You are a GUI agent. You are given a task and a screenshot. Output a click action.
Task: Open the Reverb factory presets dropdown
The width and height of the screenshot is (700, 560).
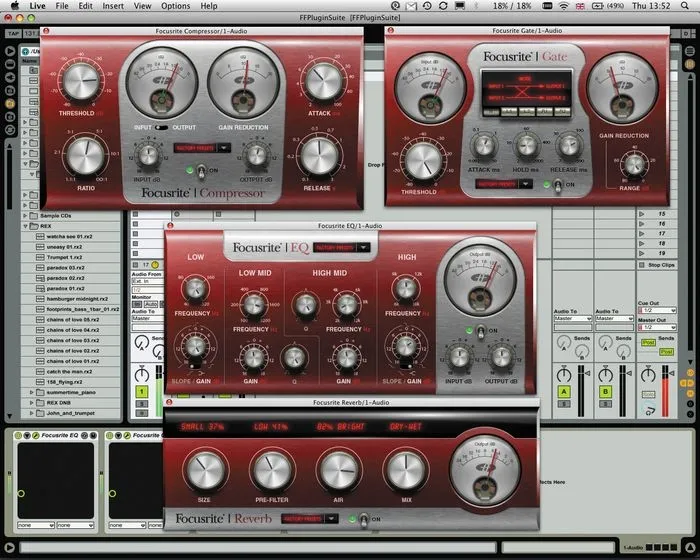coord(310,519)
